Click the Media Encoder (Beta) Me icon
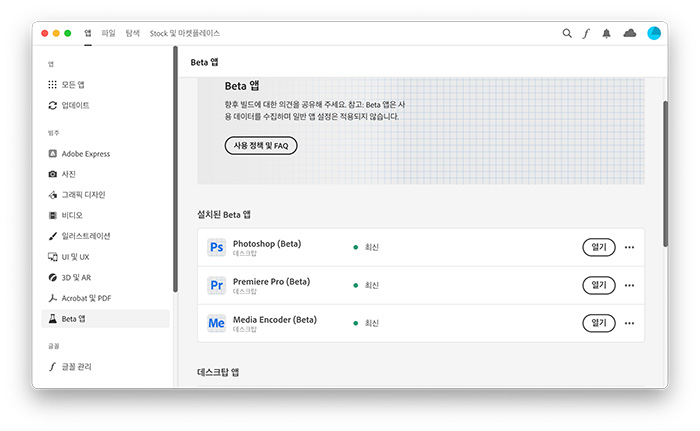 click(x=217, y=323)
